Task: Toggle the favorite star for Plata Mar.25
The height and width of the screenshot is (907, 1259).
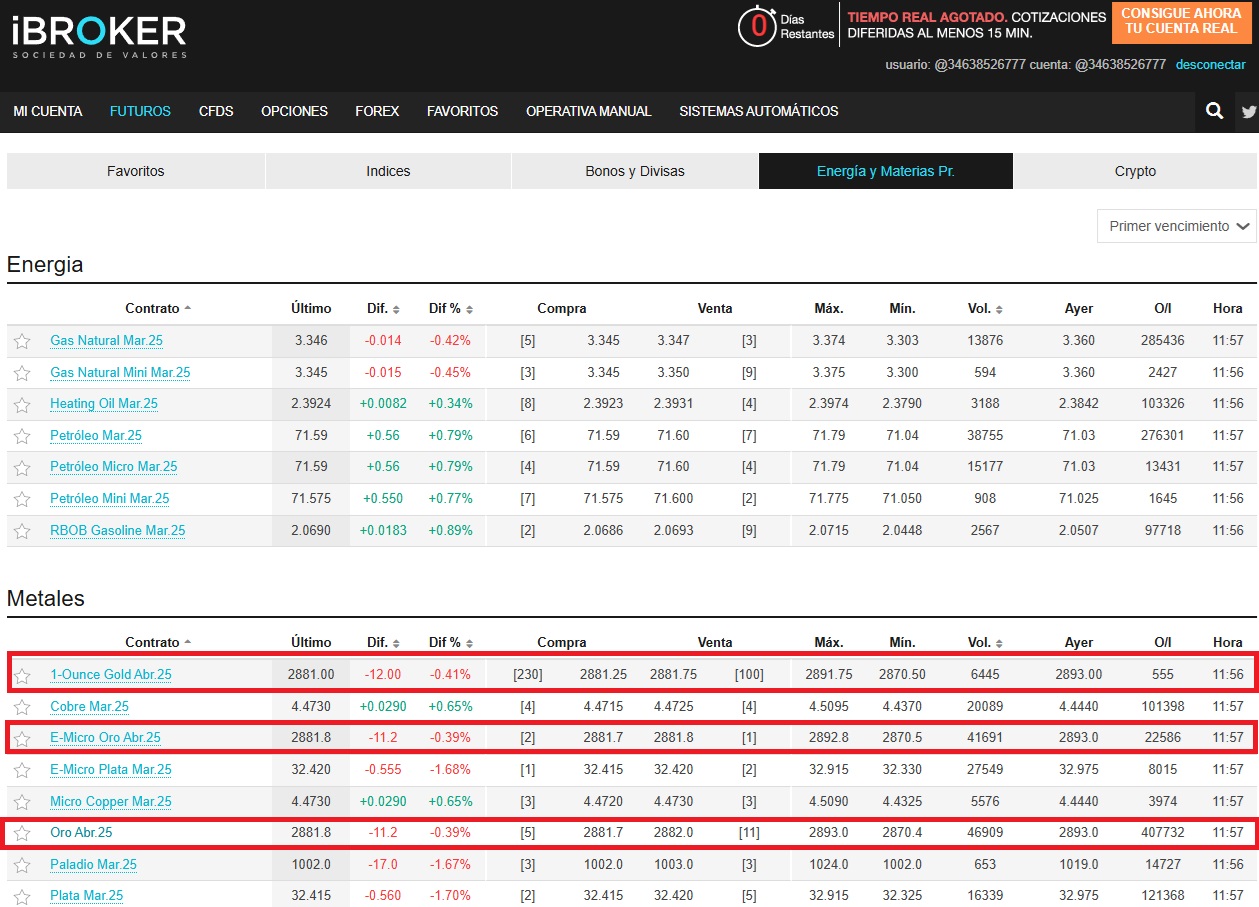Action: coord(22,895)
